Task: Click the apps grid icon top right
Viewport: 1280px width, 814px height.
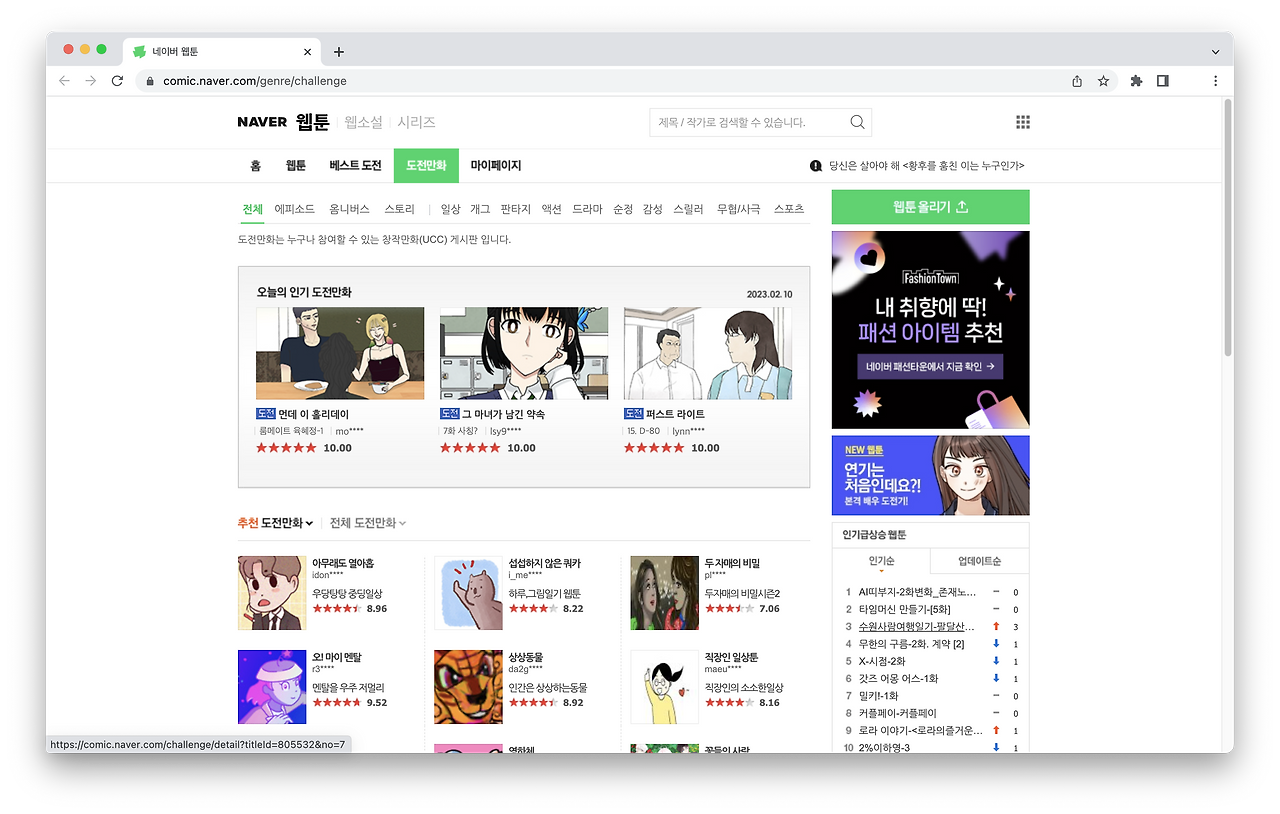Action: coord(1022,121)
